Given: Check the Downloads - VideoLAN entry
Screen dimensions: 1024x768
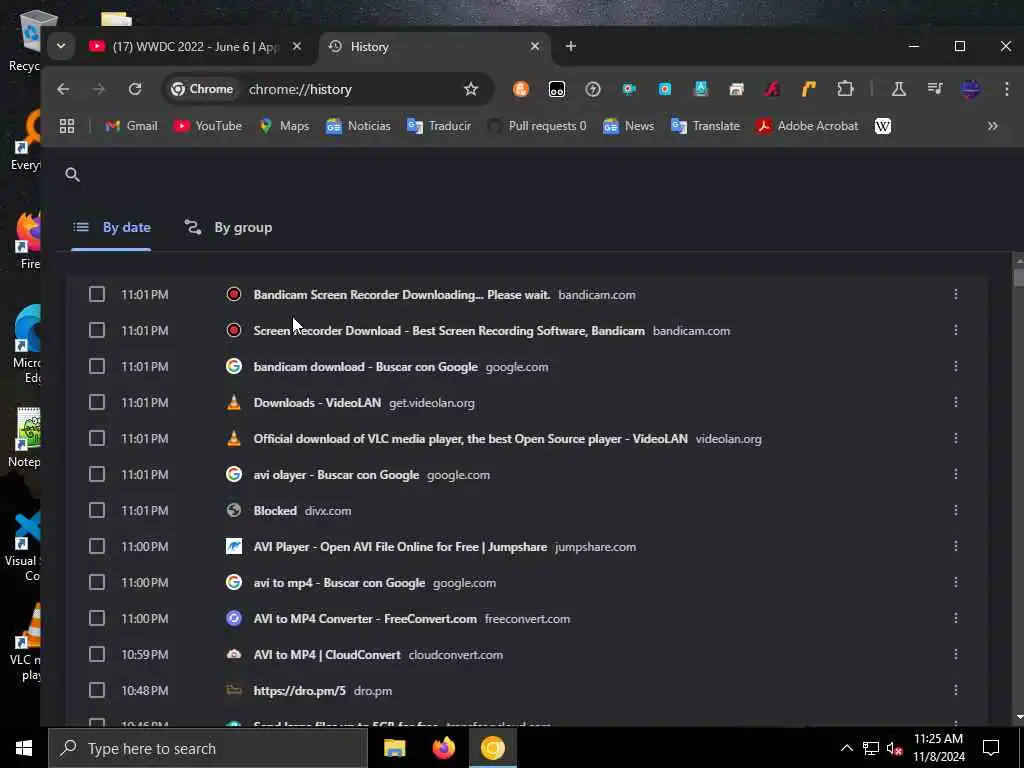Looking at the screenshot, I should pyautogui.click(x=97, y=402).
